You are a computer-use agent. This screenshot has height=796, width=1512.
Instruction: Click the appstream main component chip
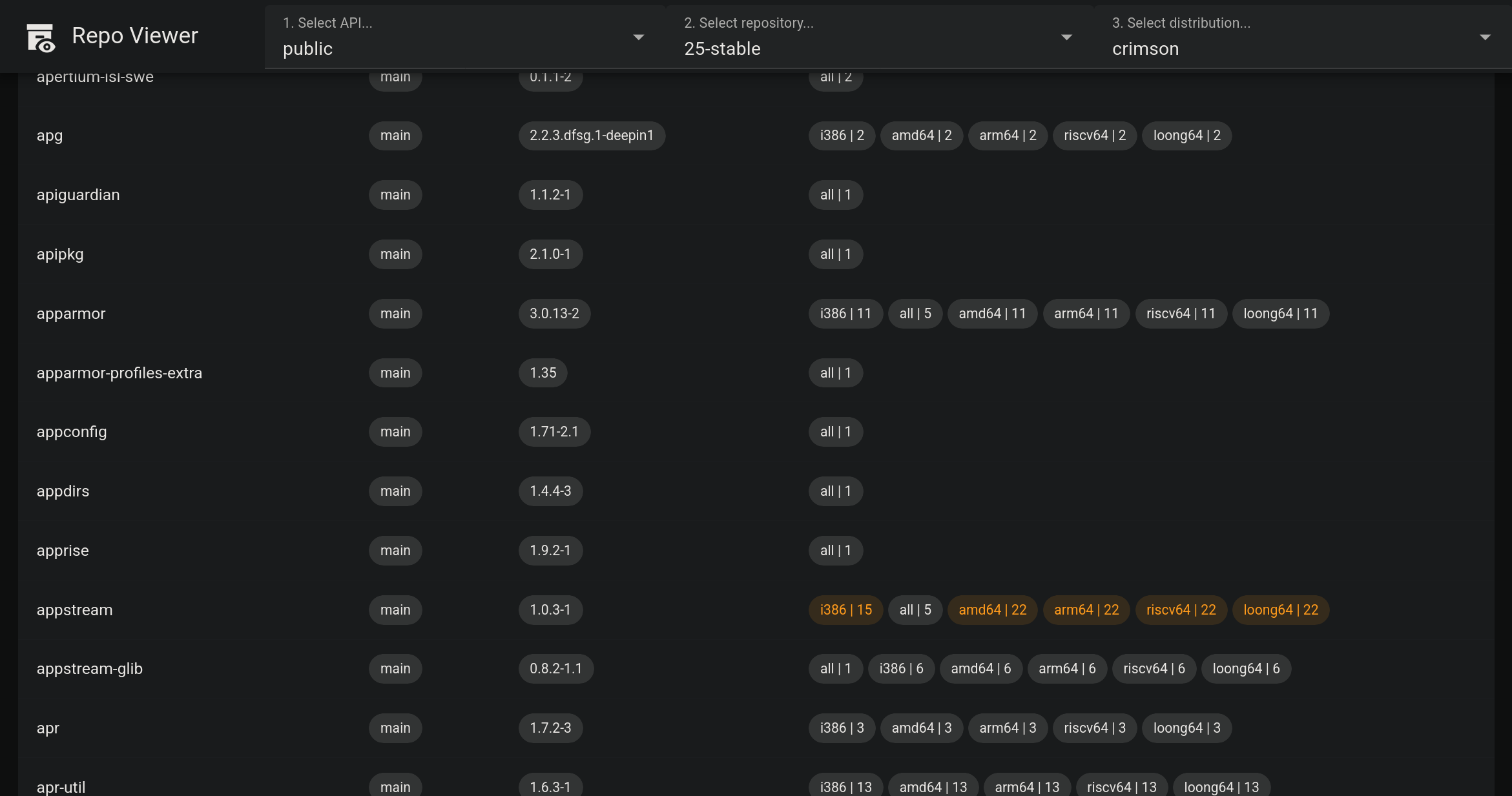(x=395, y=610)
